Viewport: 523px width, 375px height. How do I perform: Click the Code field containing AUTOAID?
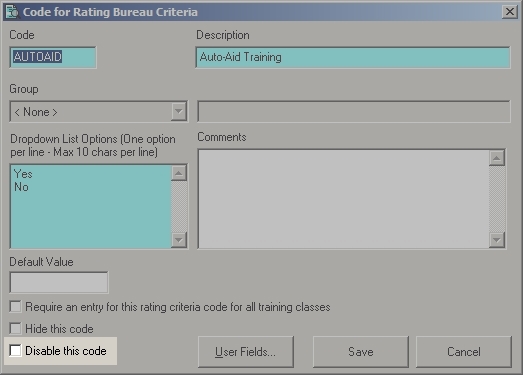point(53,57)
